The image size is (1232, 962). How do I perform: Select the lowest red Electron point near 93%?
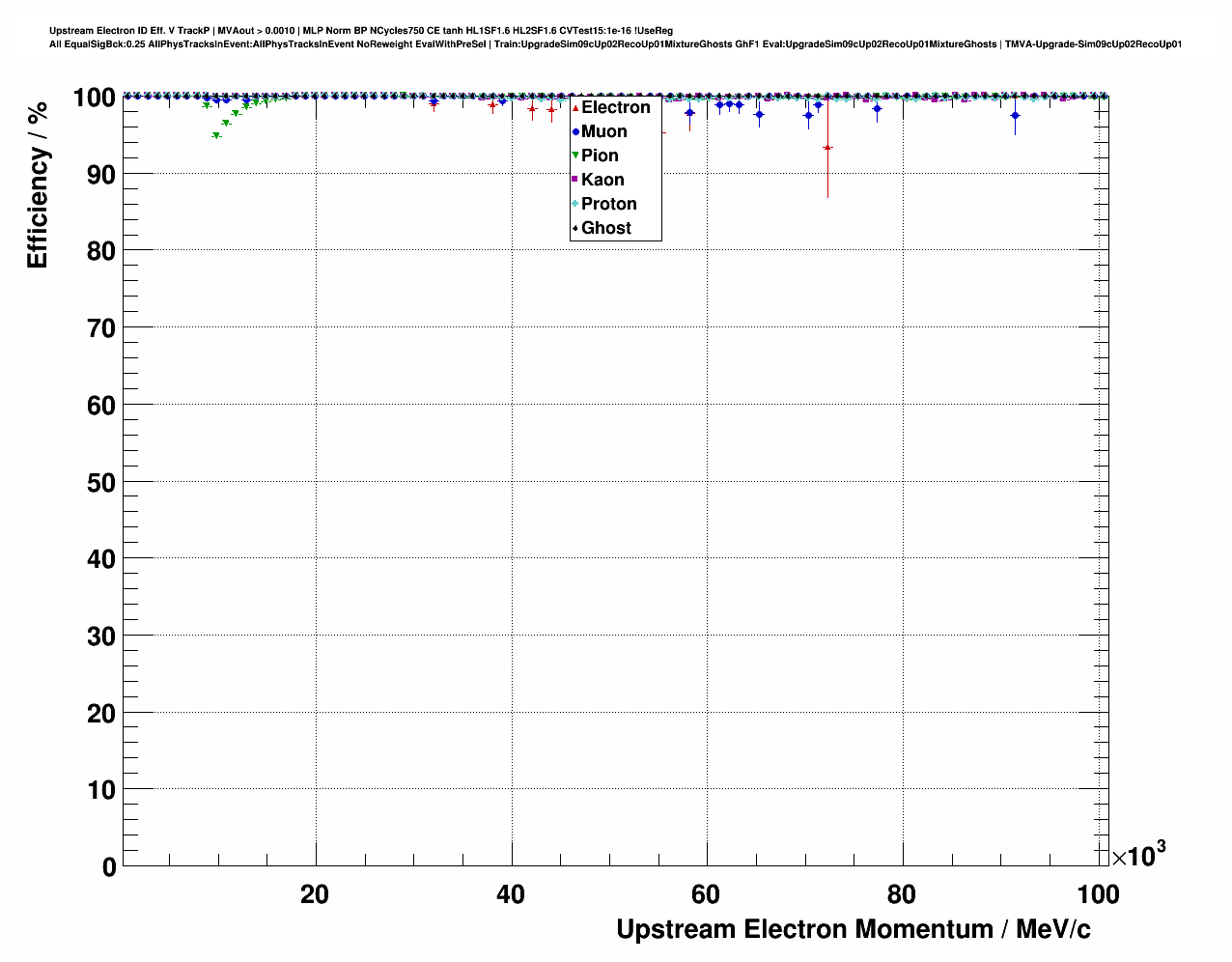[827, 148]
